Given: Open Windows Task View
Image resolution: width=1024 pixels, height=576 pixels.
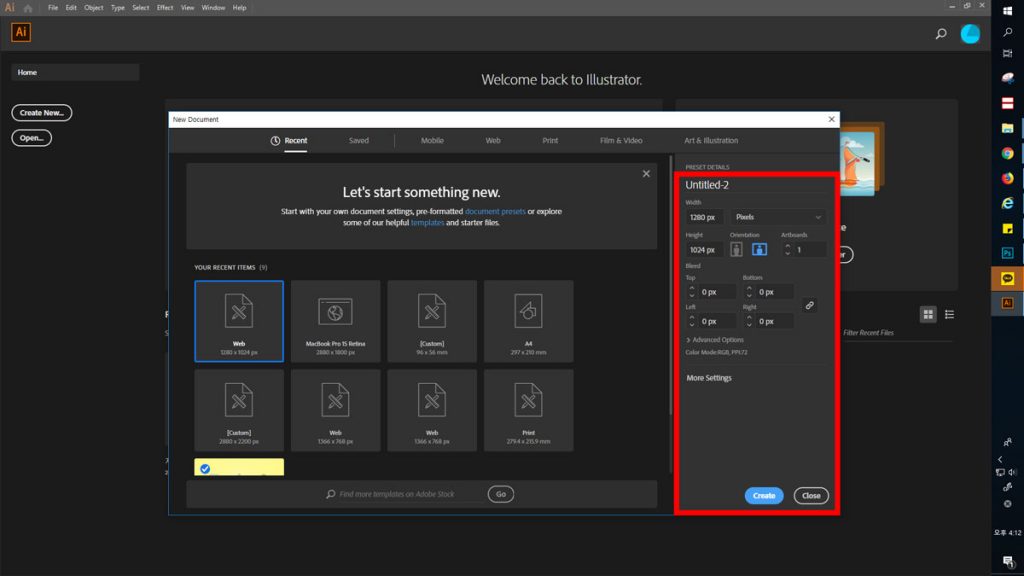Looking at the screenshot, I should tap(1008, 54).
